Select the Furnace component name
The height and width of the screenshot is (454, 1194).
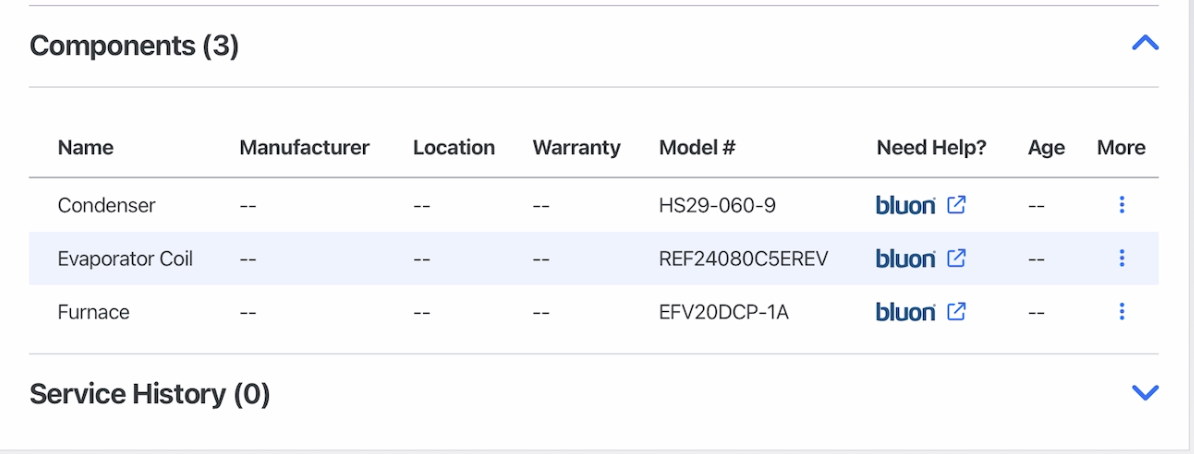pyautogui.click(x=94, y=312)
